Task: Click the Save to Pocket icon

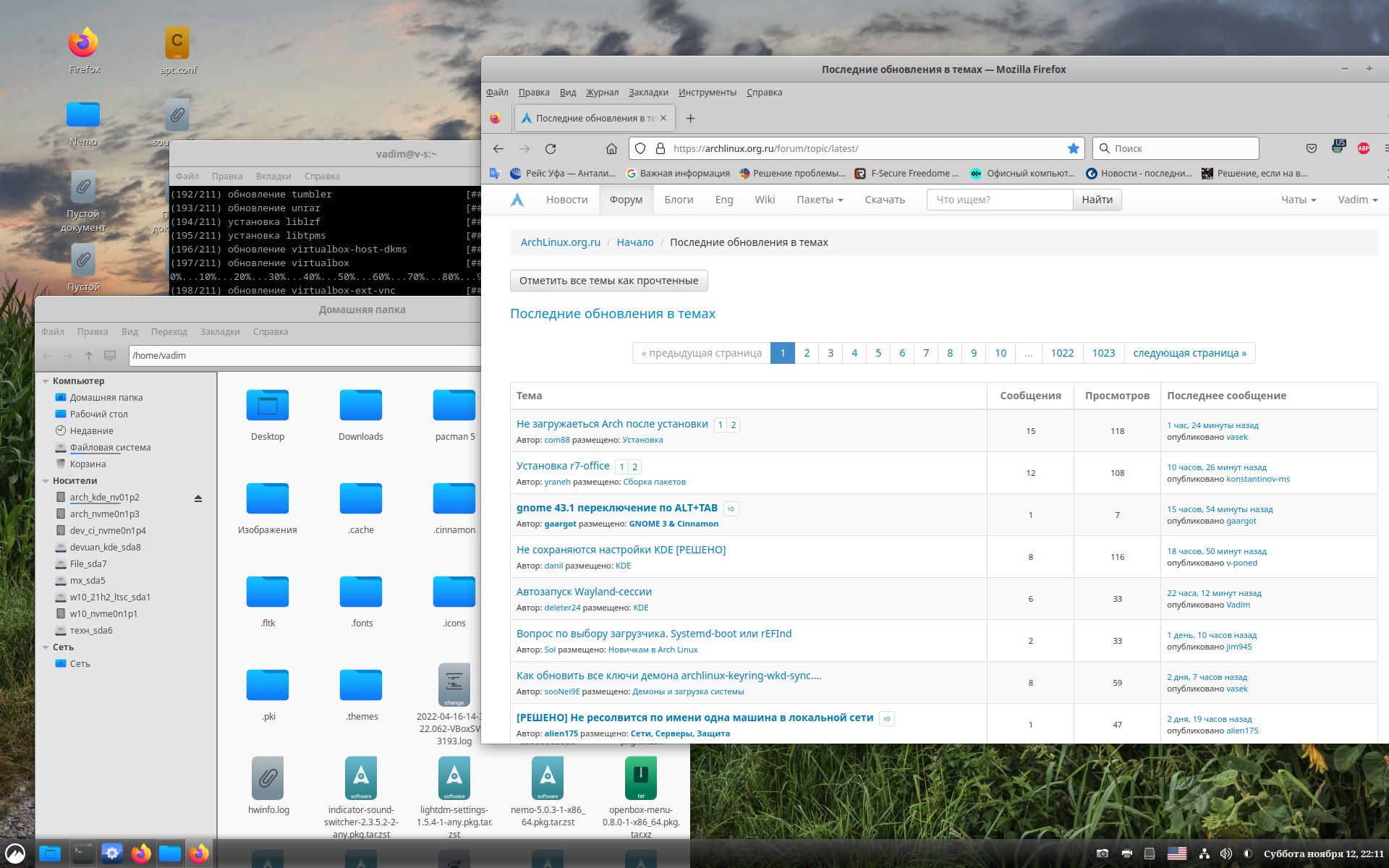Action: click(1312, 148)
